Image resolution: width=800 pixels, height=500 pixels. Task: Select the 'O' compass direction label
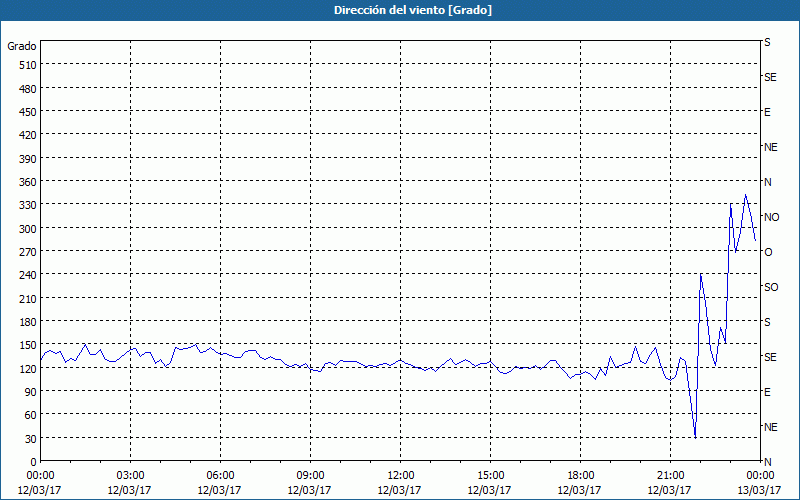click(x=768, y=252)
